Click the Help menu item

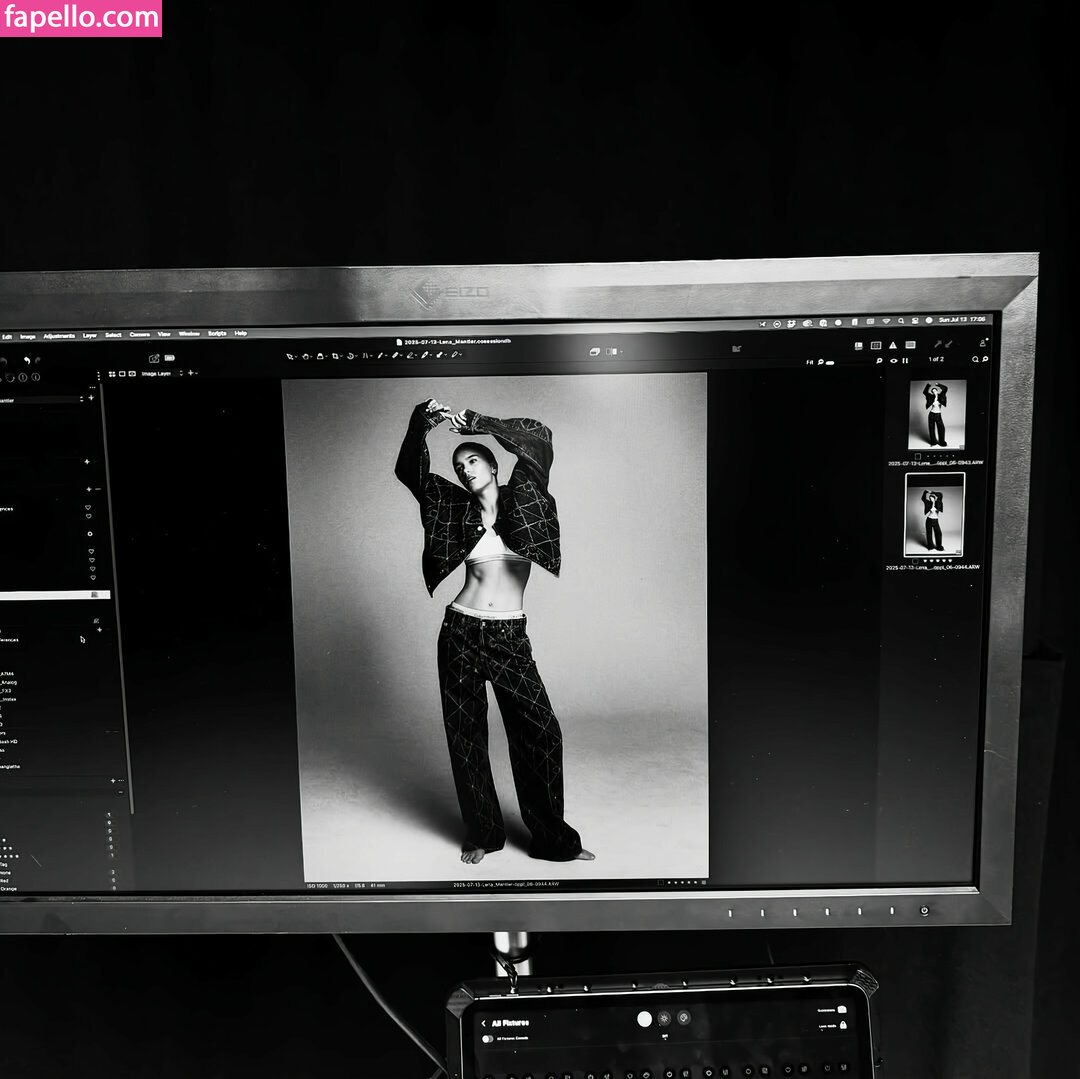tap(240, 333)
